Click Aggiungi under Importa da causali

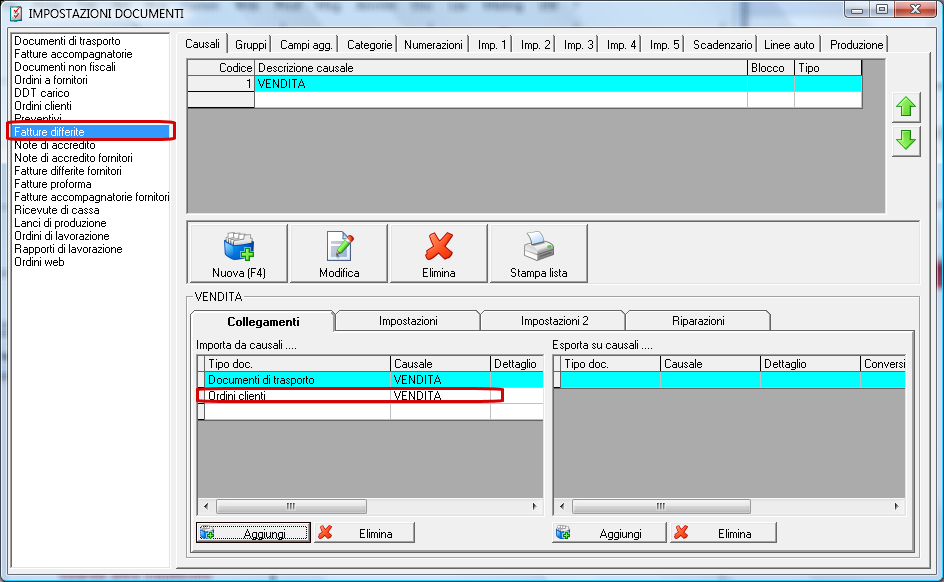coord(253,533)
